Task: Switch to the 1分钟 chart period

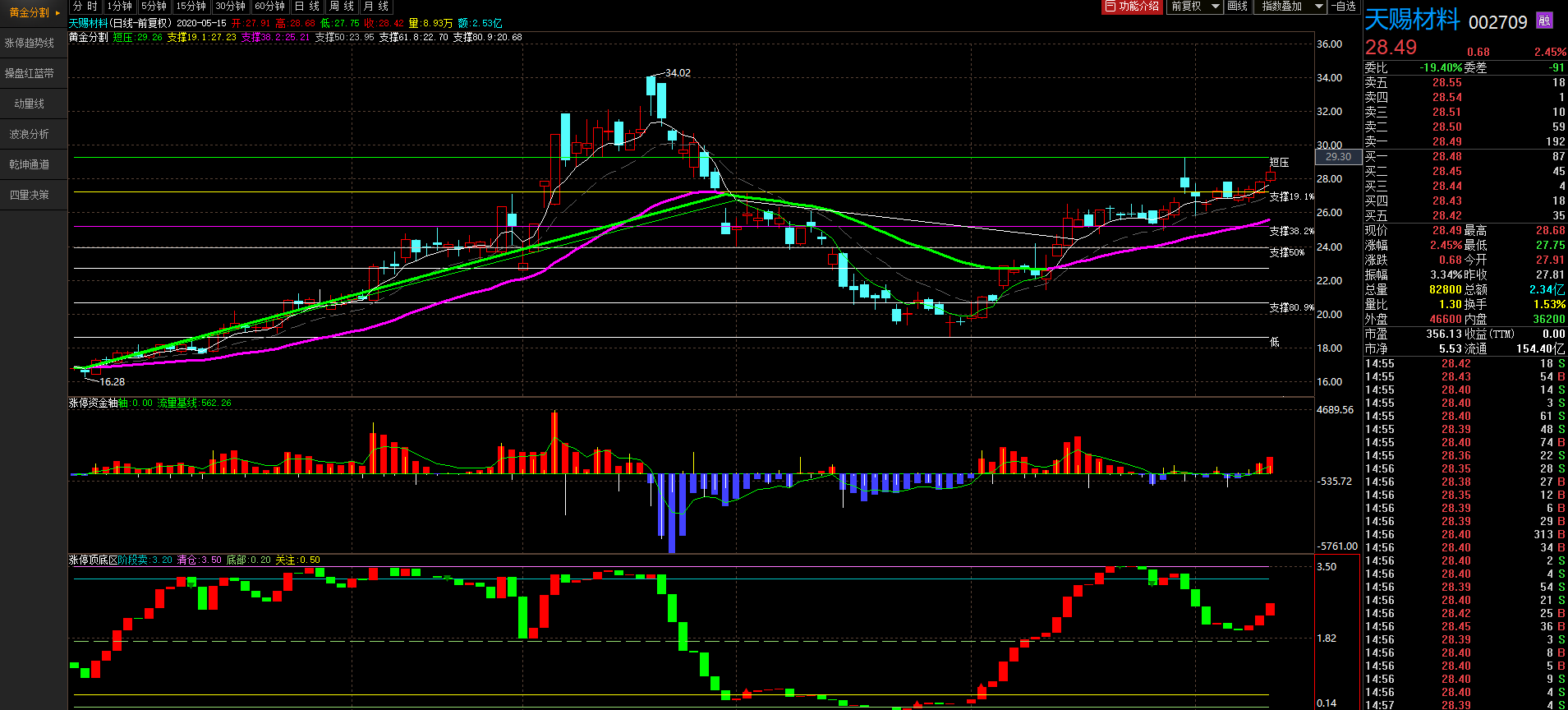Action: 119,7
